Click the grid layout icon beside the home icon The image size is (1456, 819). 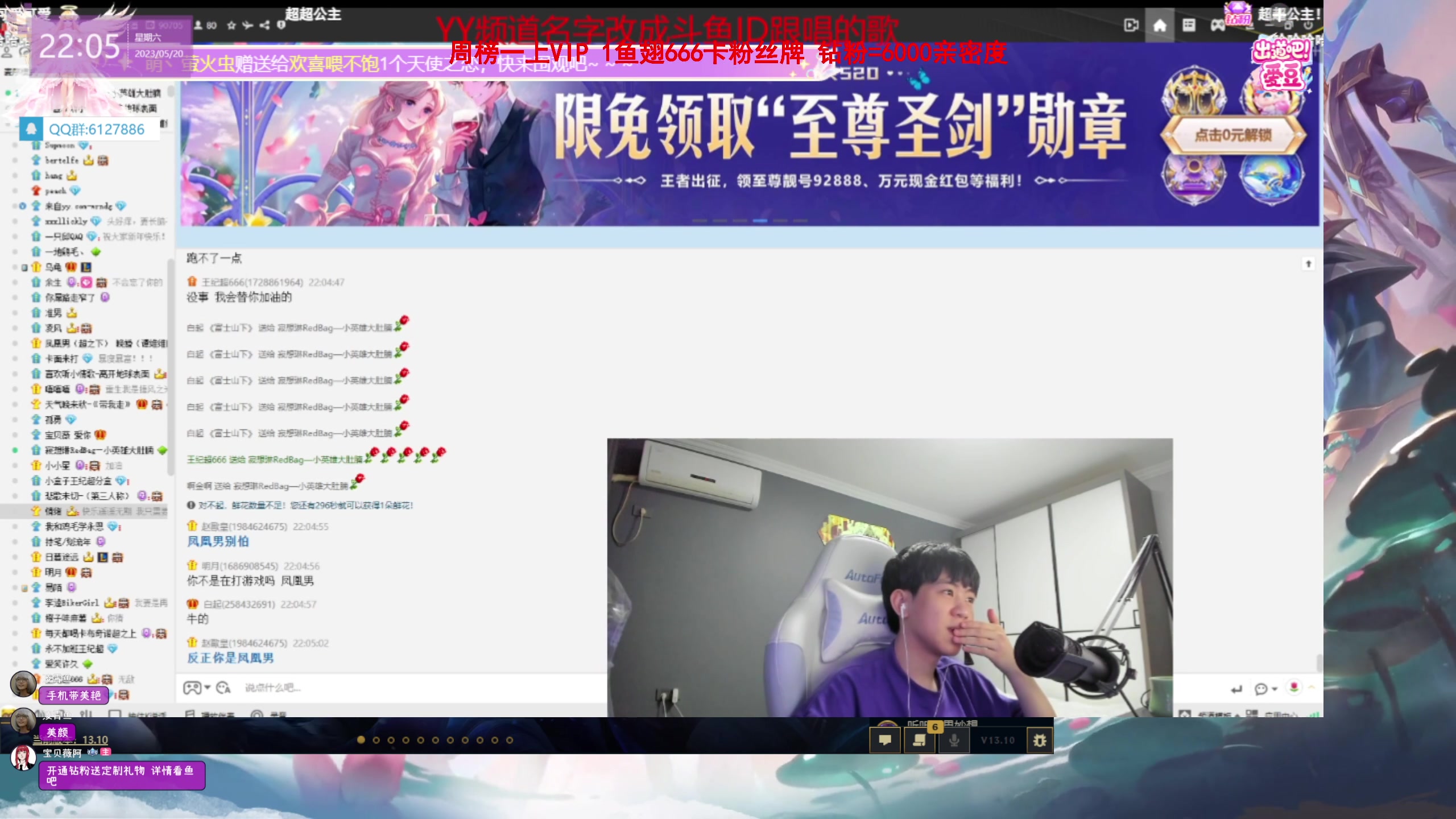[x=1189, y=26]
